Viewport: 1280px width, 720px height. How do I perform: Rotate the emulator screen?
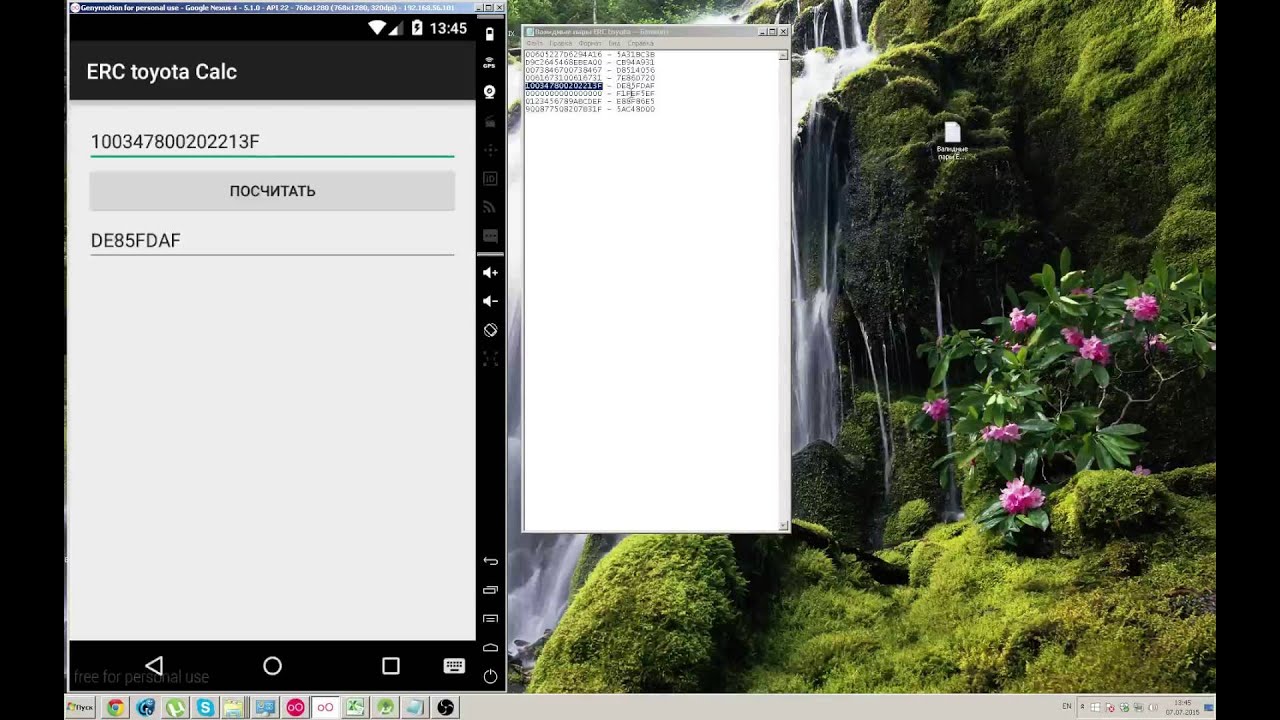point(490,330)
